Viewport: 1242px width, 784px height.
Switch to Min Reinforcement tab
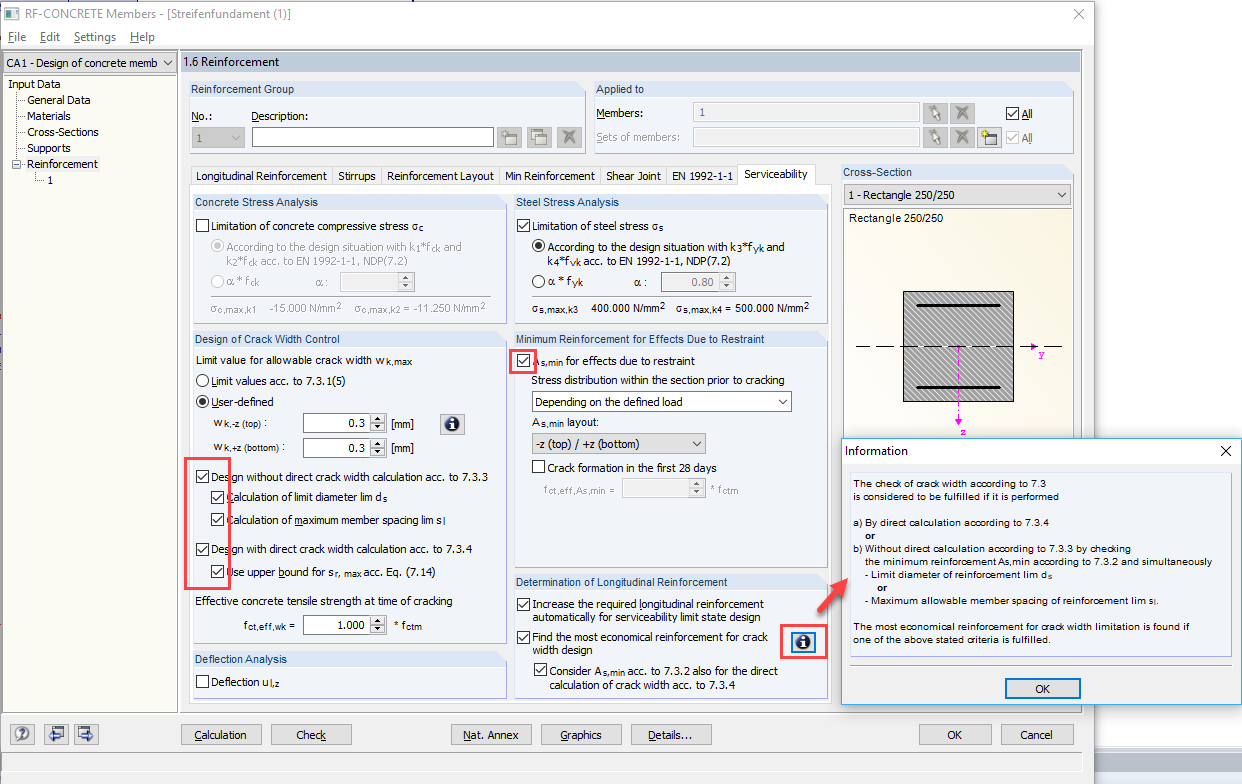[x=549, y=176]
